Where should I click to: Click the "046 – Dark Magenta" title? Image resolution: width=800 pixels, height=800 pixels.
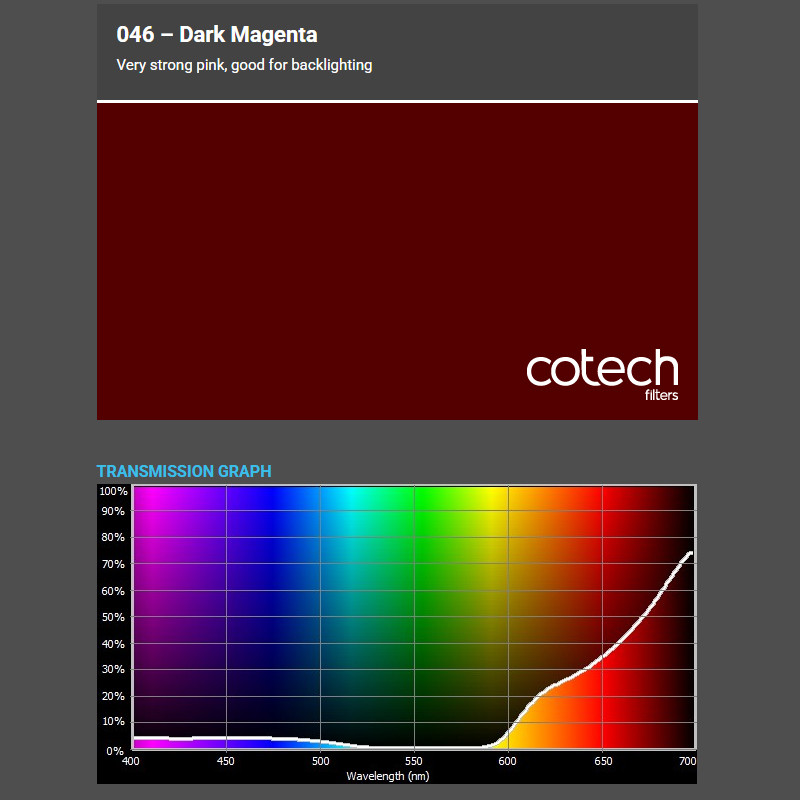216,33
